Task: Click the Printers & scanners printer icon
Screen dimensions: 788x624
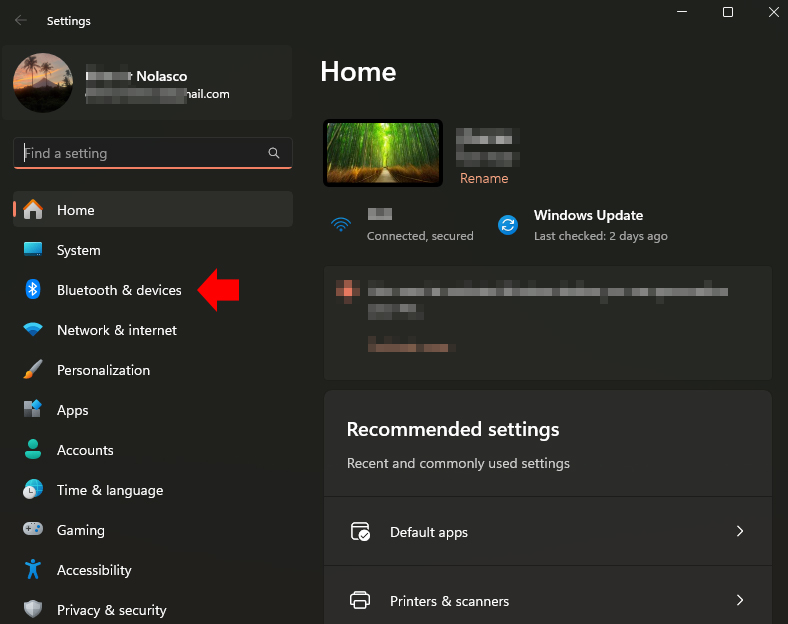Action: pos(360,600)
